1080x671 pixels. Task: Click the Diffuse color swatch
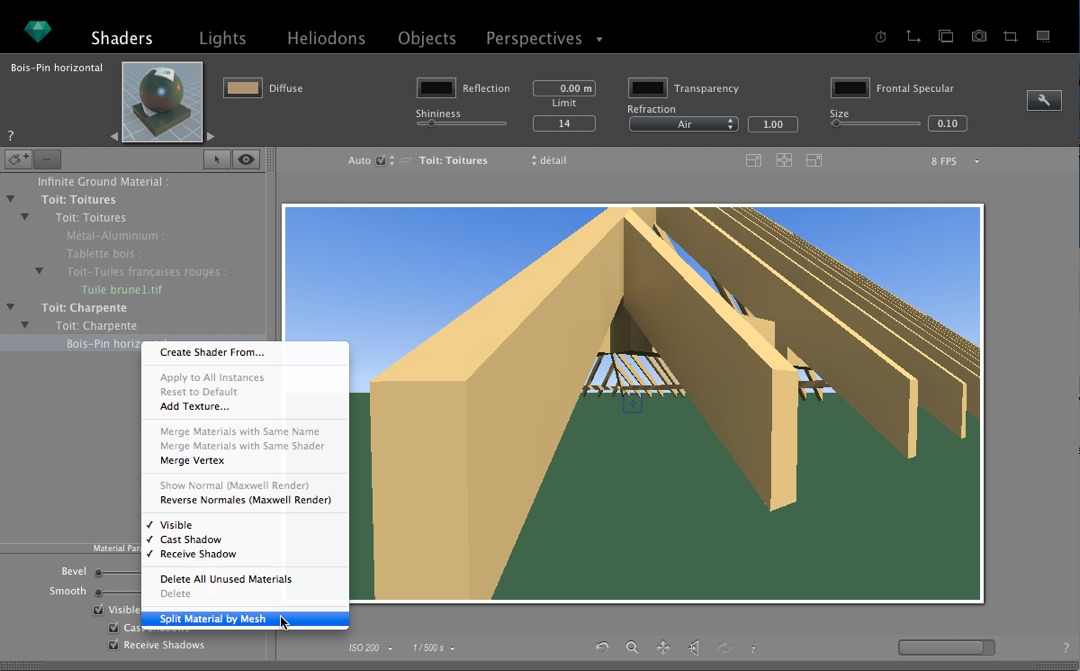tap(242, 88)
